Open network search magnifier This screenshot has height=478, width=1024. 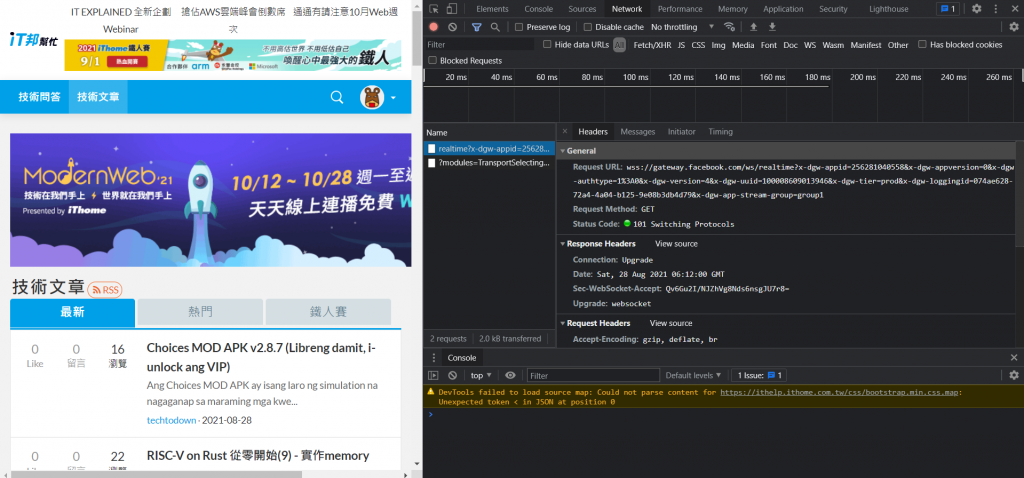tap(495, 27)
